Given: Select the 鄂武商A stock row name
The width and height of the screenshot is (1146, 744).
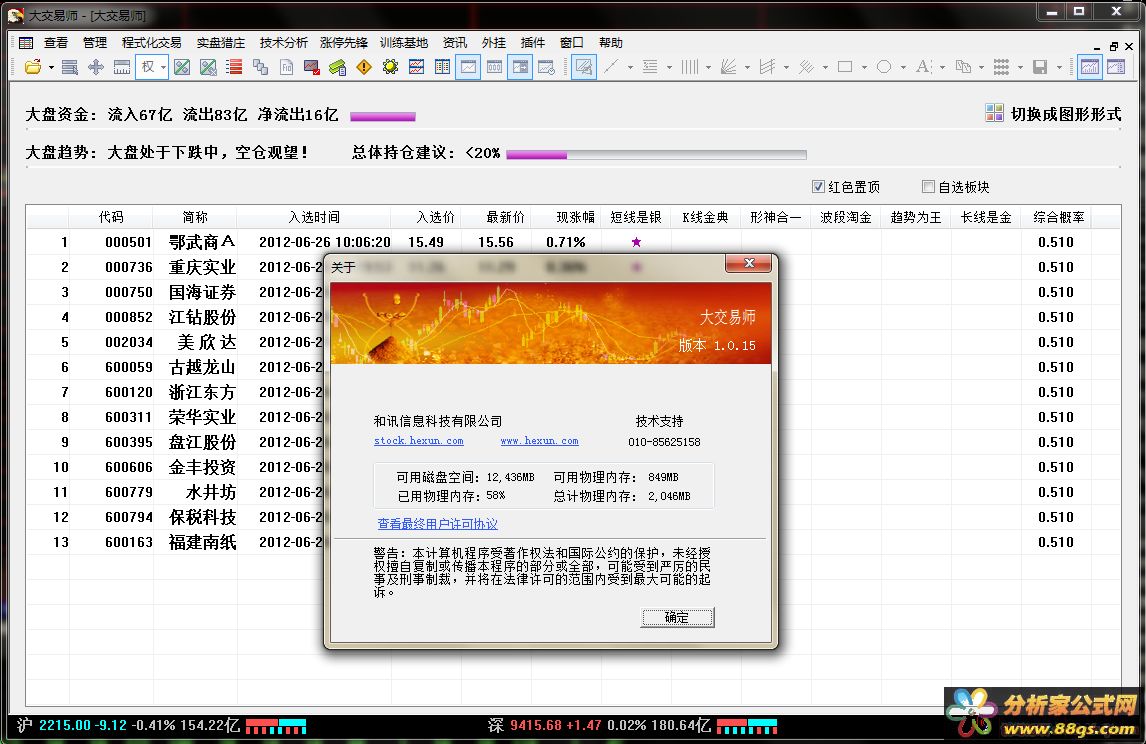Looking at the screenshot, I should [202, 242].
